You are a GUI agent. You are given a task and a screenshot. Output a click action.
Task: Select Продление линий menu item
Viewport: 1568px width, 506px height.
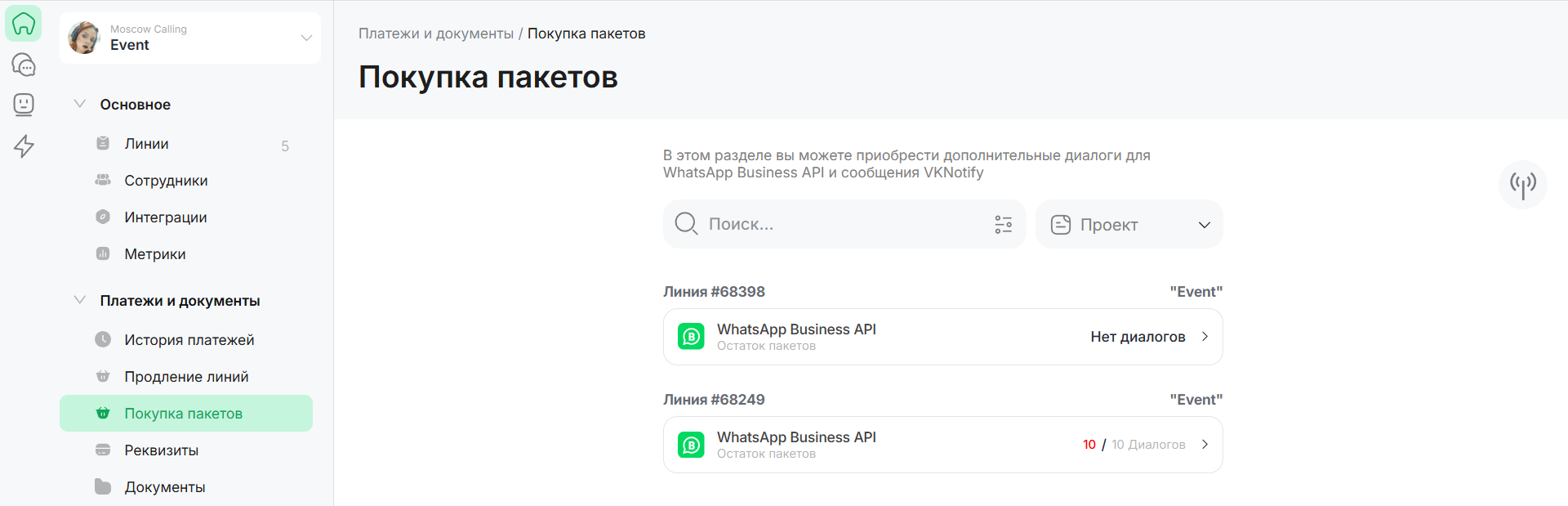(x=186, y=377)
